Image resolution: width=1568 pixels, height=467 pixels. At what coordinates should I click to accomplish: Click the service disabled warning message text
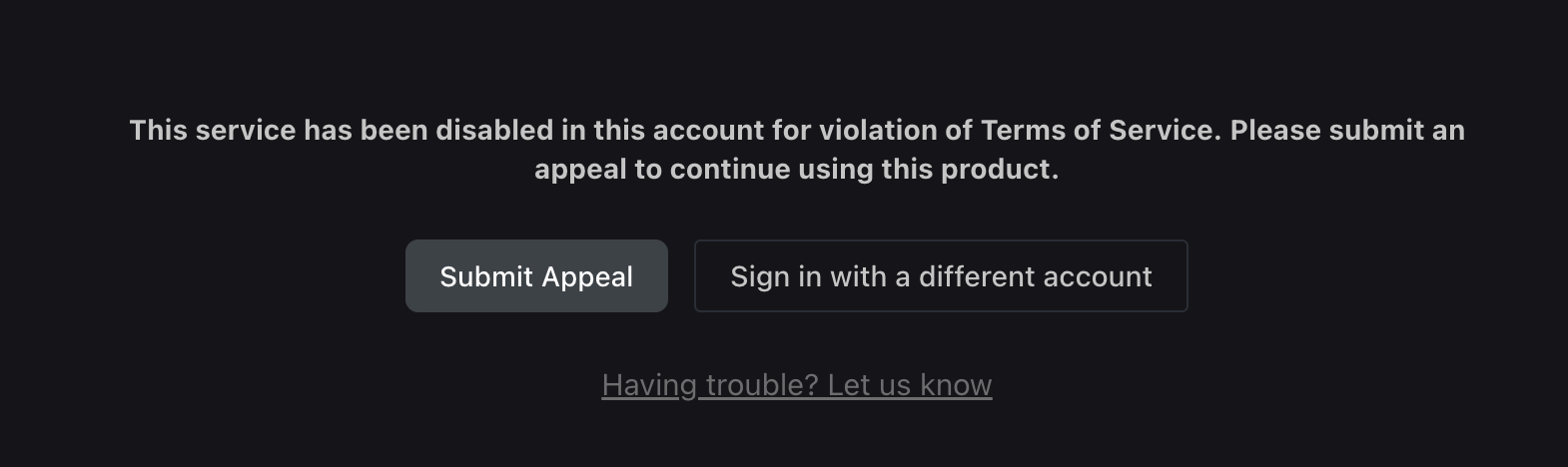tap(796, 150)
